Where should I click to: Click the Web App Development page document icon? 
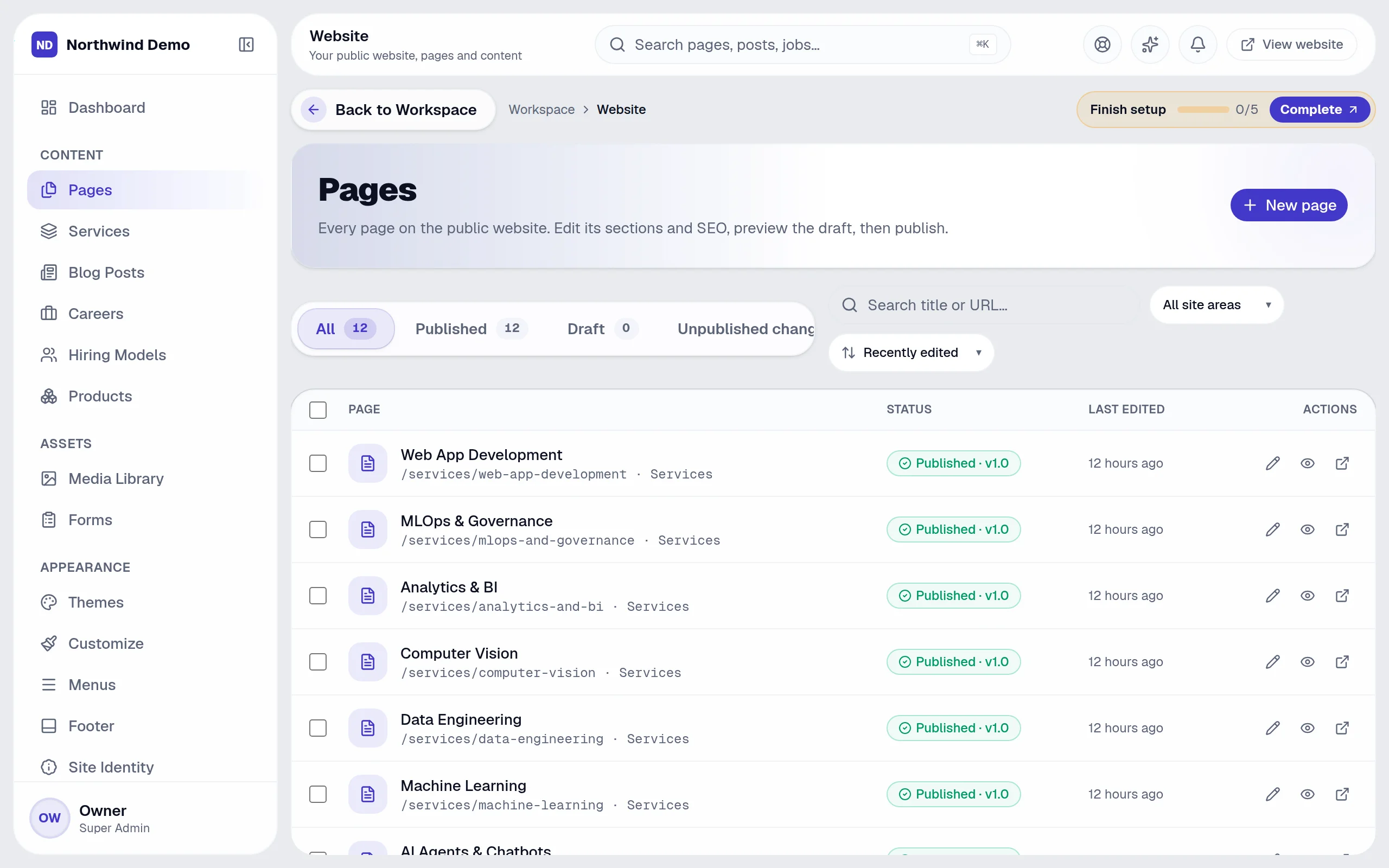[x=367, y=463]
